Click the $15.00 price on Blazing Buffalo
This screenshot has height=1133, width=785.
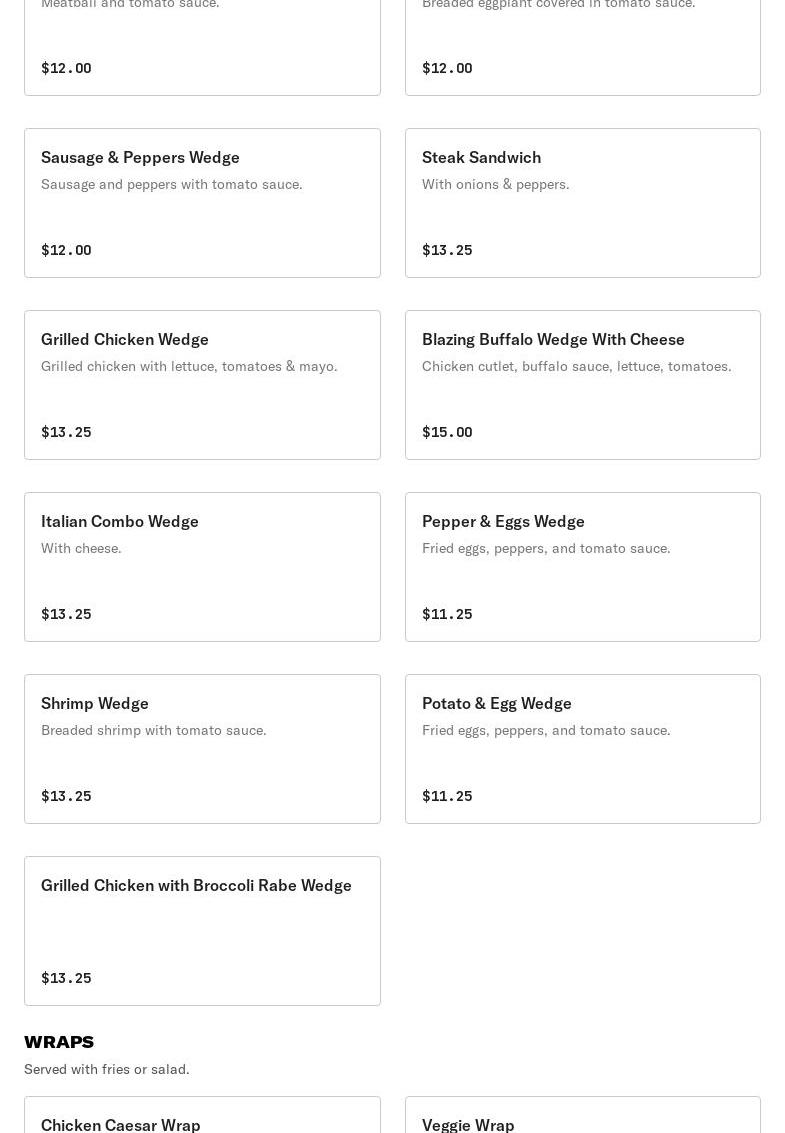[447, 432]
